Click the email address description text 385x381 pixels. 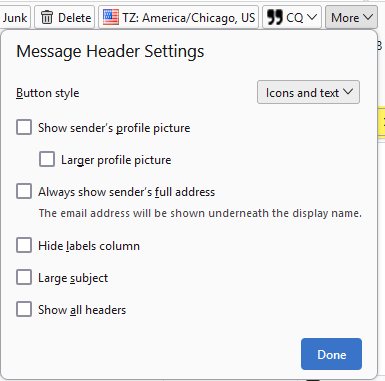(200, 213)
